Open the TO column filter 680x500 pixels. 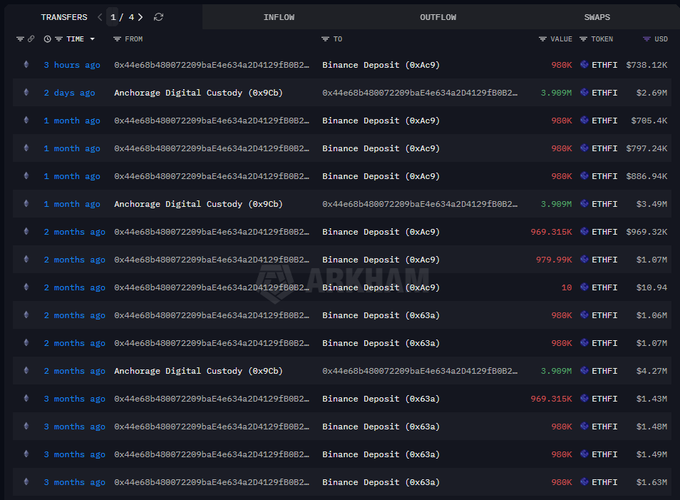click(x=325, y=39)
